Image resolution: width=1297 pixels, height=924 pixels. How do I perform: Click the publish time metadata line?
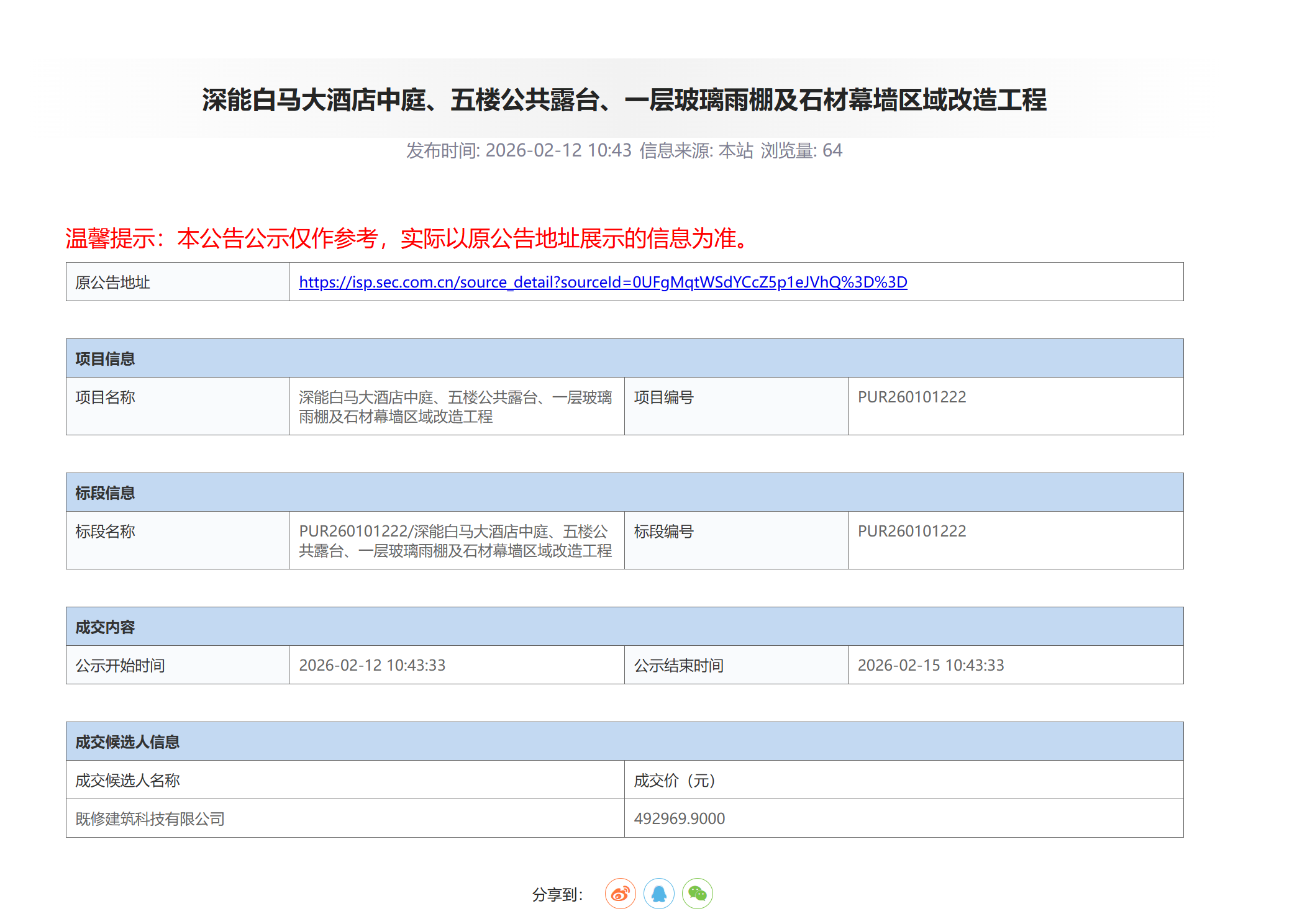pos(624,151)
